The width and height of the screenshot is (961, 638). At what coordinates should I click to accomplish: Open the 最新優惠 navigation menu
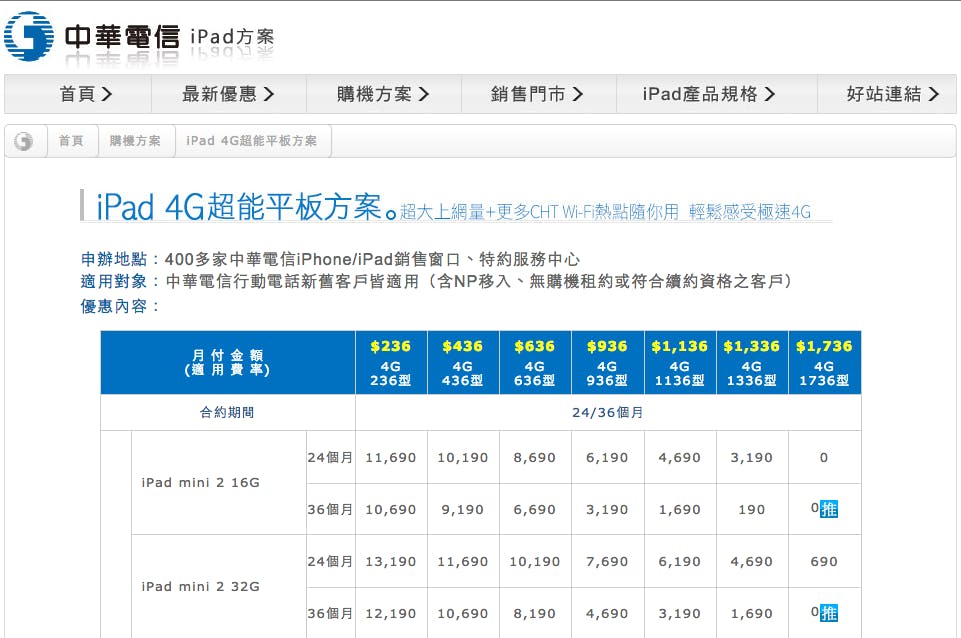229,94
